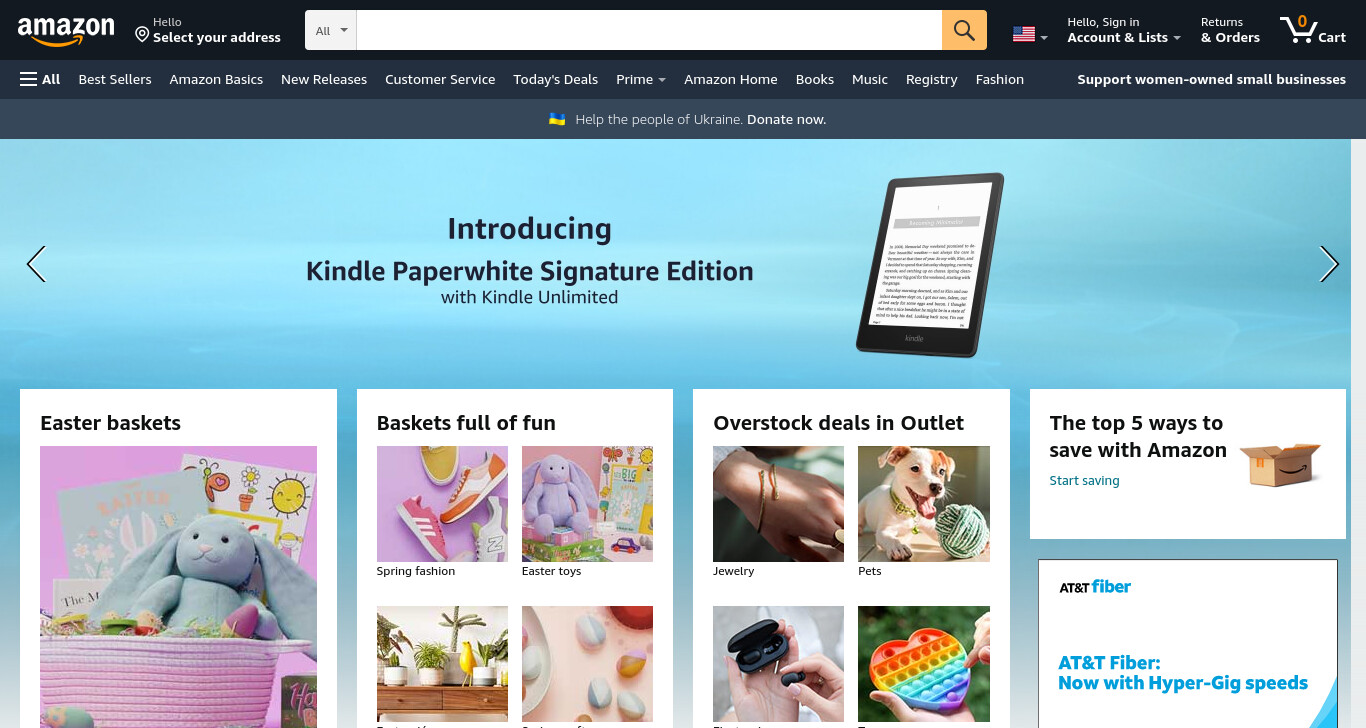Go to previous carousel banner arrow
1366x728 pixels.
tap(36, 264)
